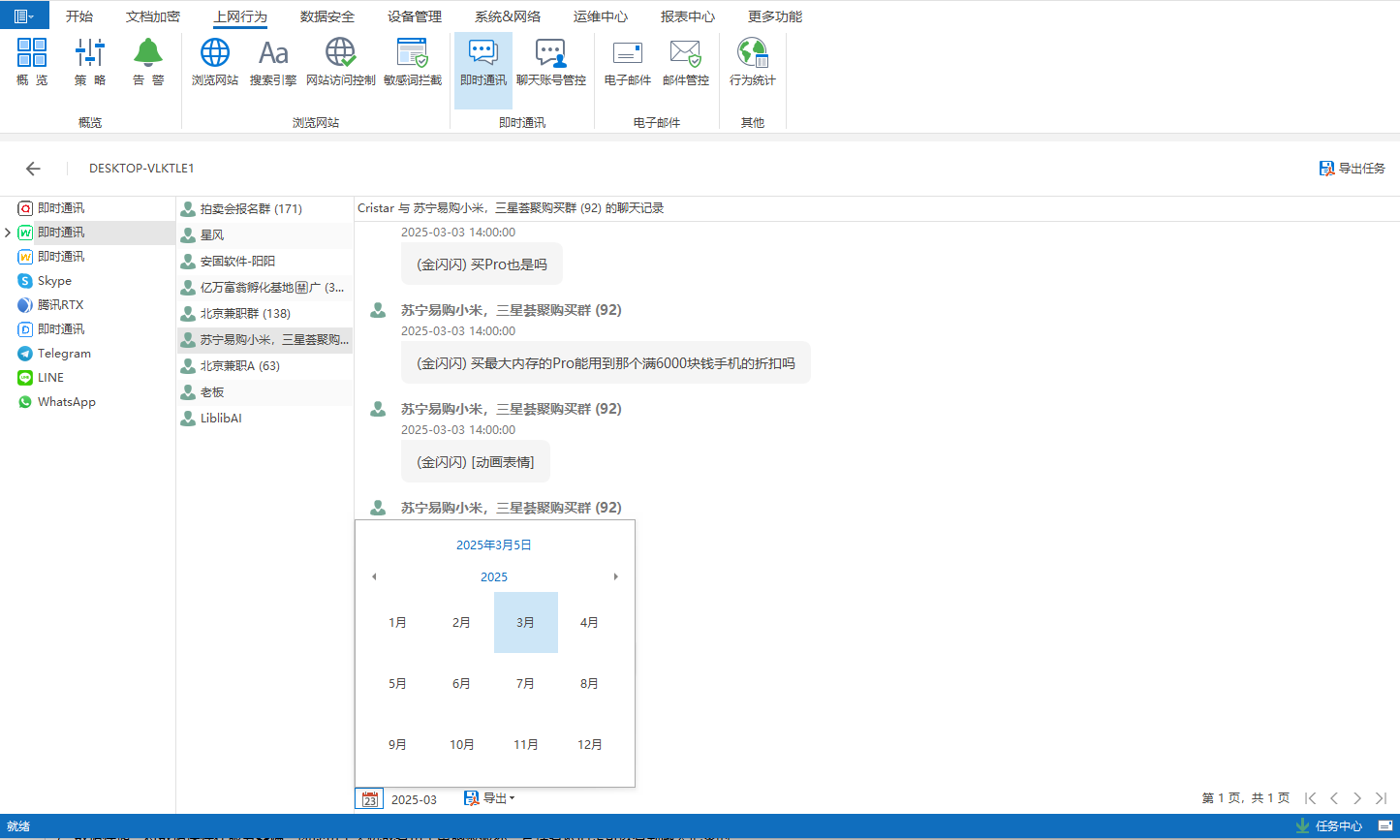The image size is (1400, 840).
Task: Expand the selected 即时通讯 tree node
Action: [8, 233]
